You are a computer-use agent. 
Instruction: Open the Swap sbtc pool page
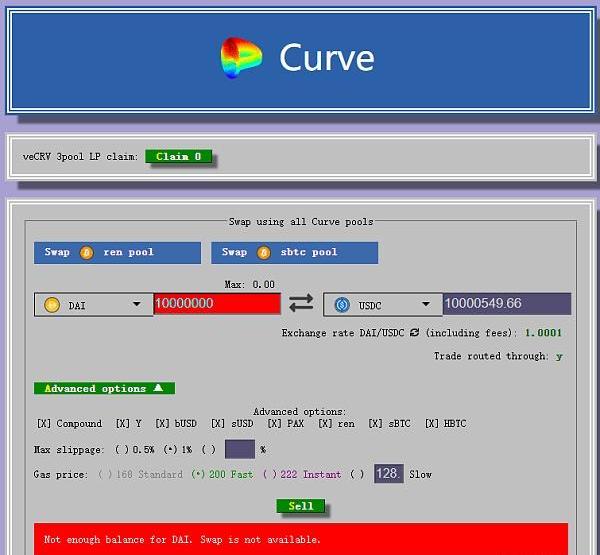click(x=294, y=252)
